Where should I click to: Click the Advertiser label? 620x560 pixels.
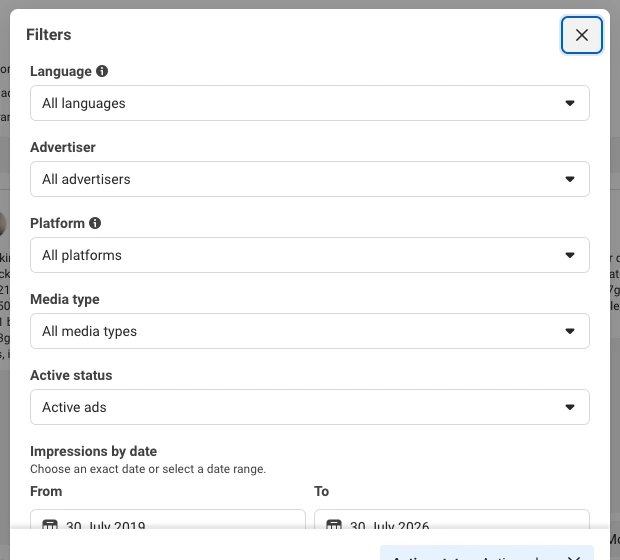(x=63, y=147)
